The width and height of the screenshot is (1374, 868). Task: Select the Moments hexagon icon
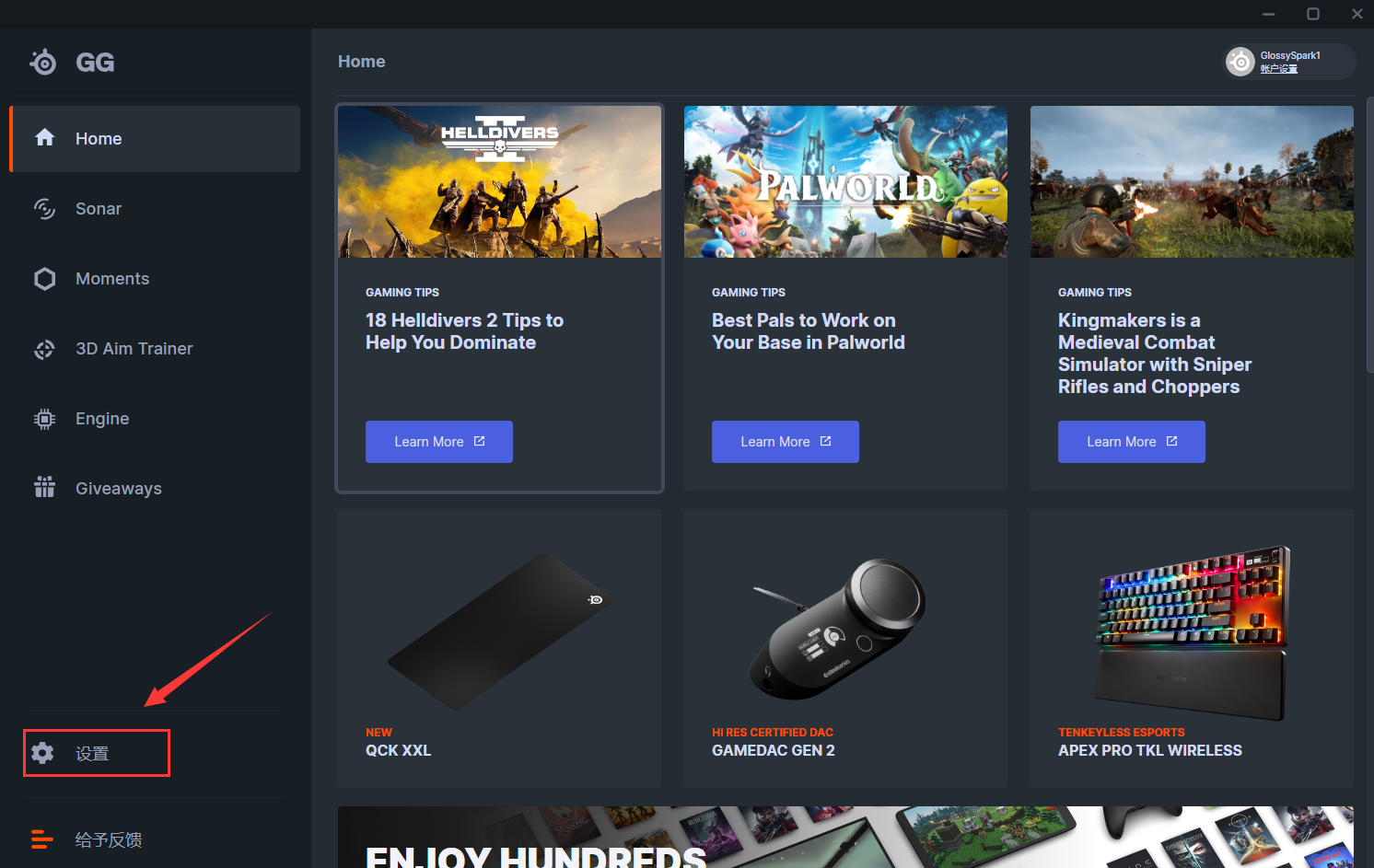(x=44, y=279)
